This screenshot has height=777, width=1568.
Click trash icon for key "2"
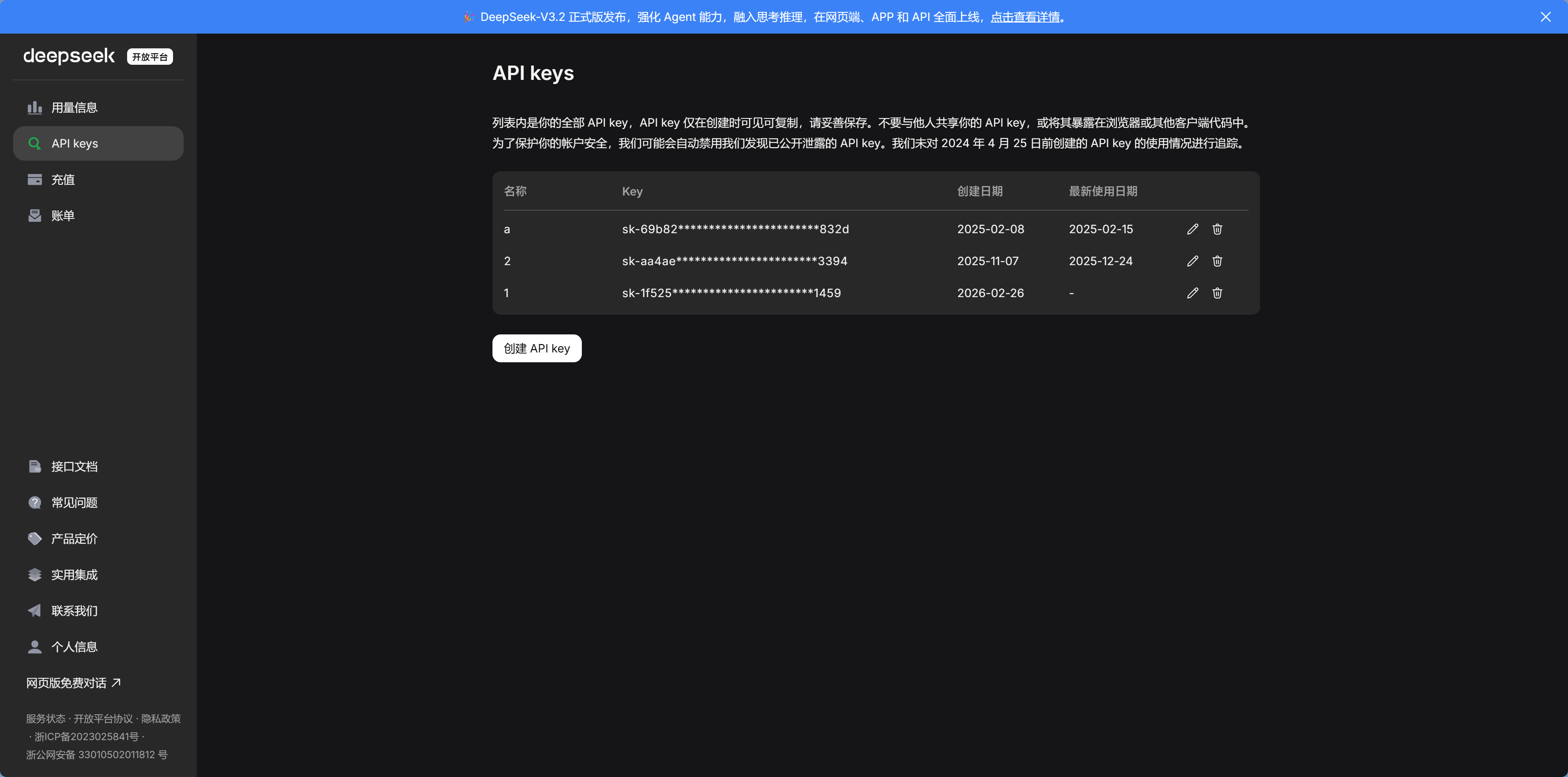pos(1217,261)
